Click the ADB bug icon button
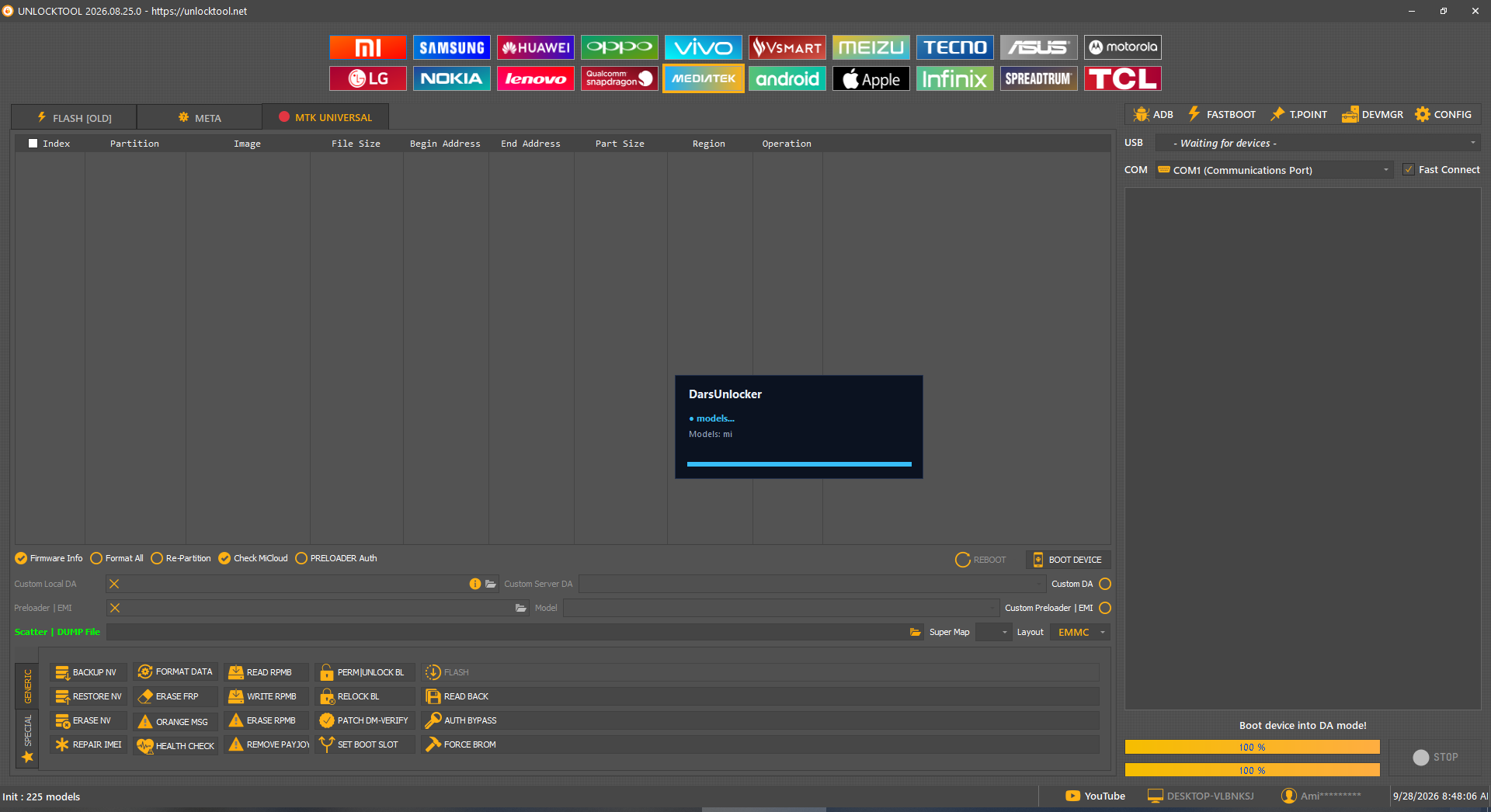The height and width of the screenshot is (812, 1491). point(1153,114)
